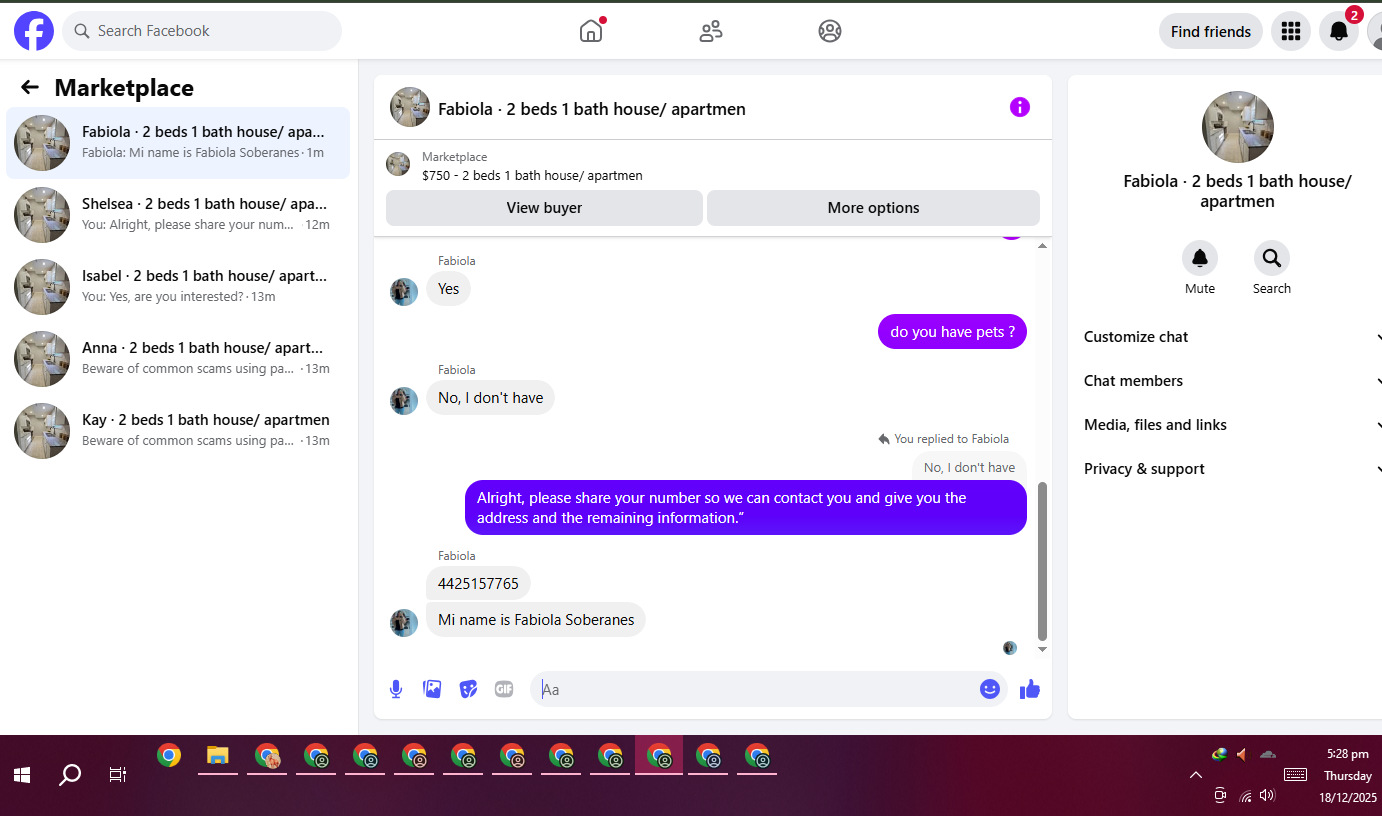
Task: Click the grey cloud tray icon
Action: 1268,754
